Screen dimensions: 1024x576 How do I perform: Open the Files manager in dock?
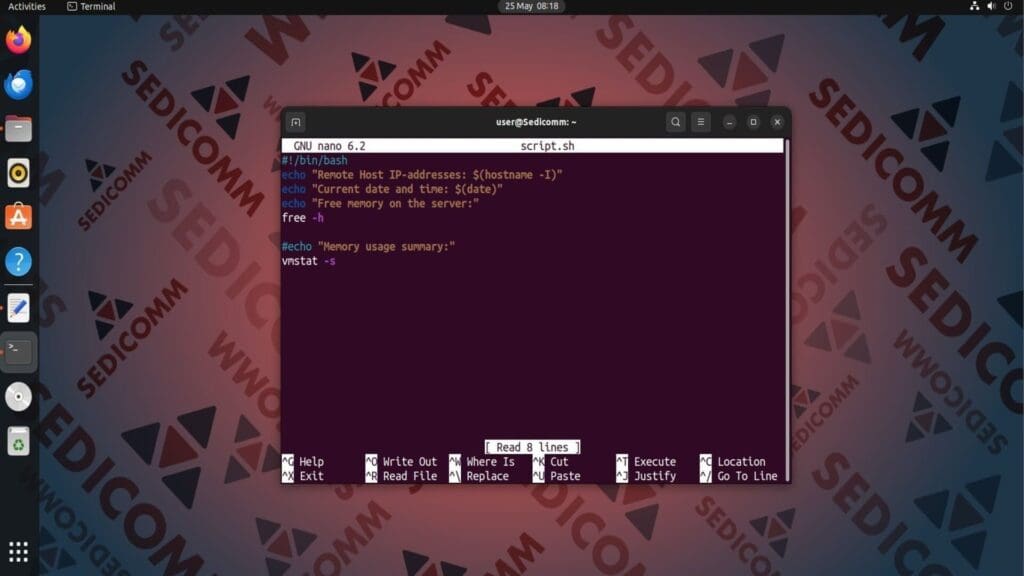18,129
